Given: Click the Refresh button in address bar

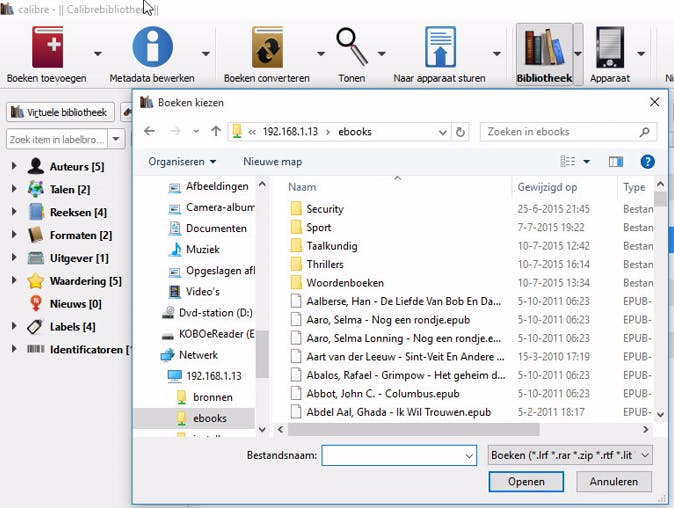Looking at the screenshot, I should 460,132.
